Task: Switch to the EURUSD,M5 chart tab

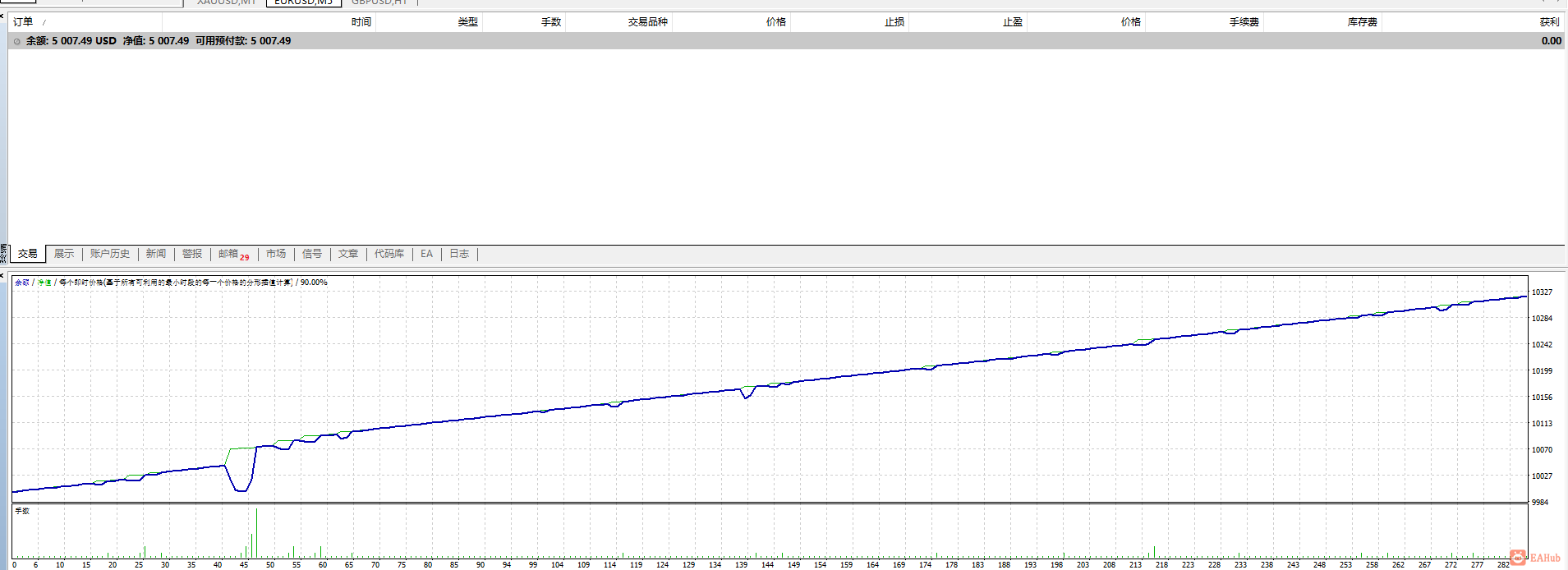Action: coord(303,2)
